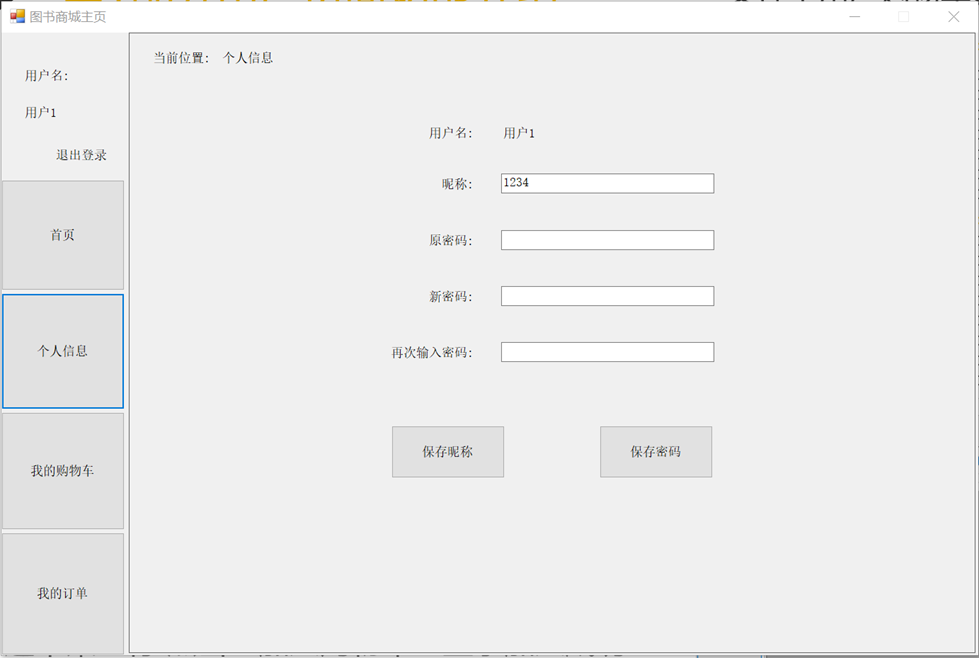Viewport: 979px width, 658px height.
Task: Save the nickname with 保存昵称
Action: coord(448,452)
